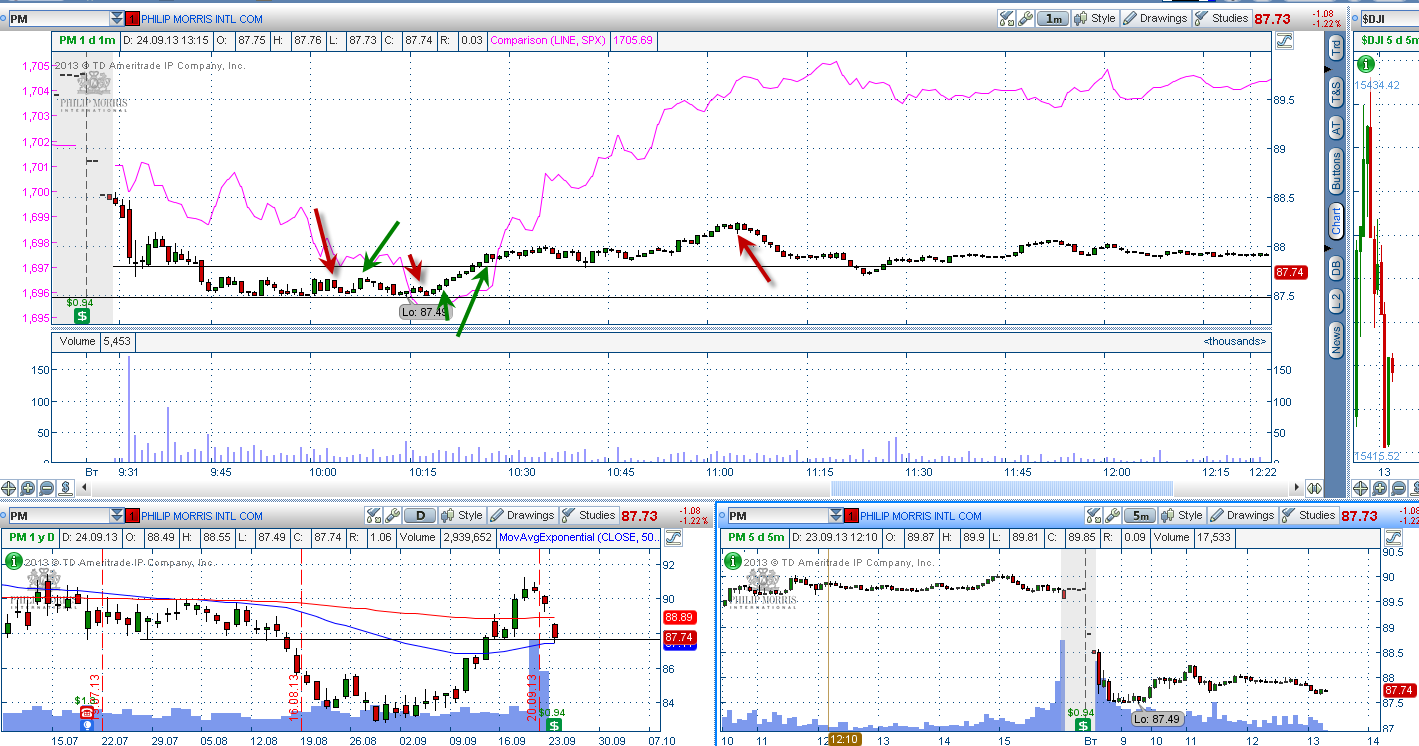The height and width of the screenshot is (746, 1419).
Task: Click the top chart horizontal scrollbar thumb
Action: [1002, 488]
